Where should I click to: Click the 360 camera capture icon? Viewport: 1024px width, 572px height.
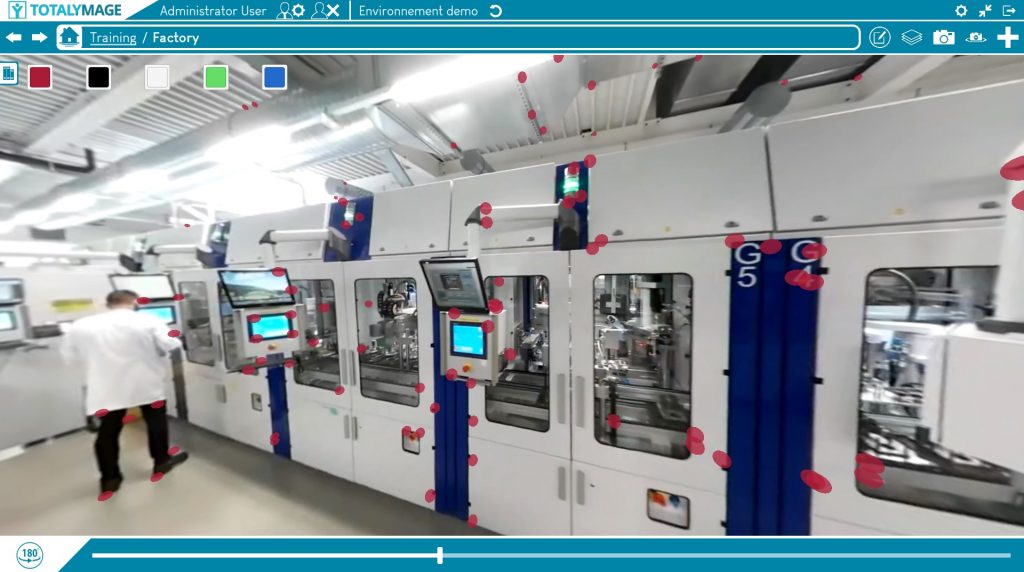point(976,38)
